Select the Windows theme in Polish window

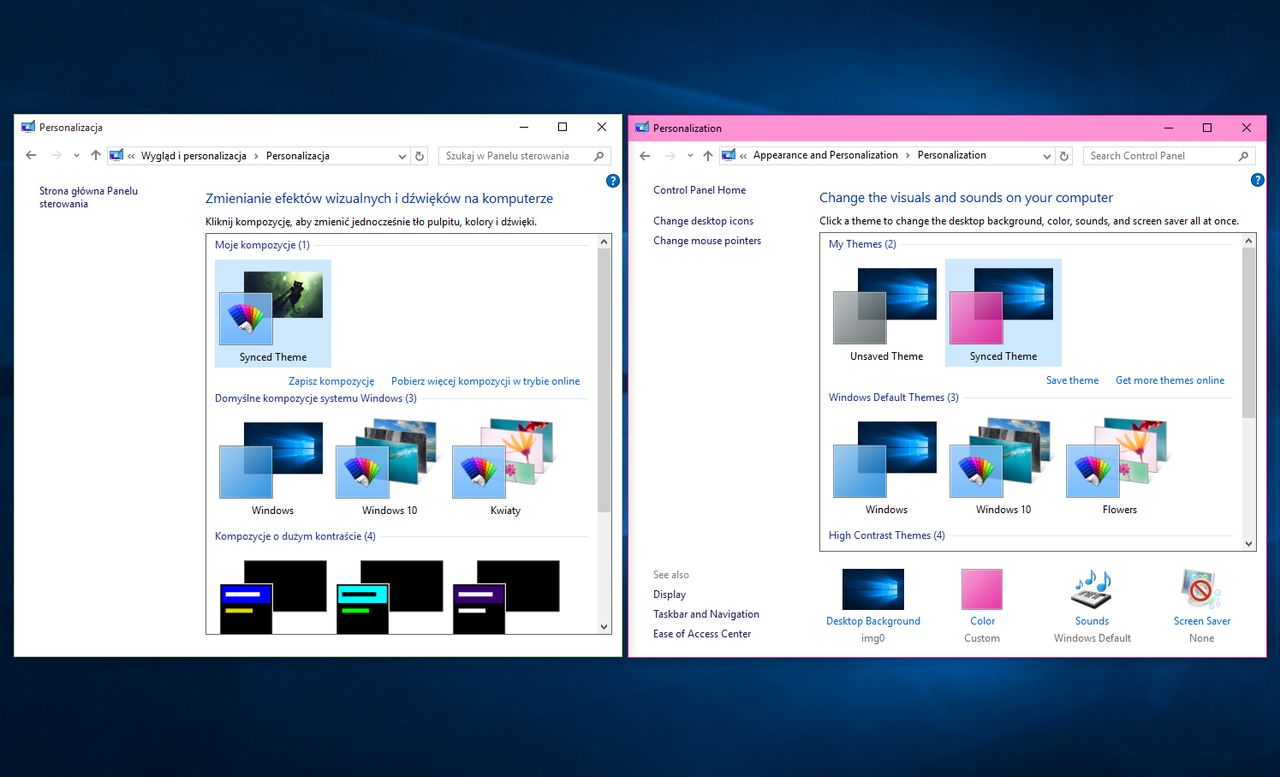click(x=272, y=467)
